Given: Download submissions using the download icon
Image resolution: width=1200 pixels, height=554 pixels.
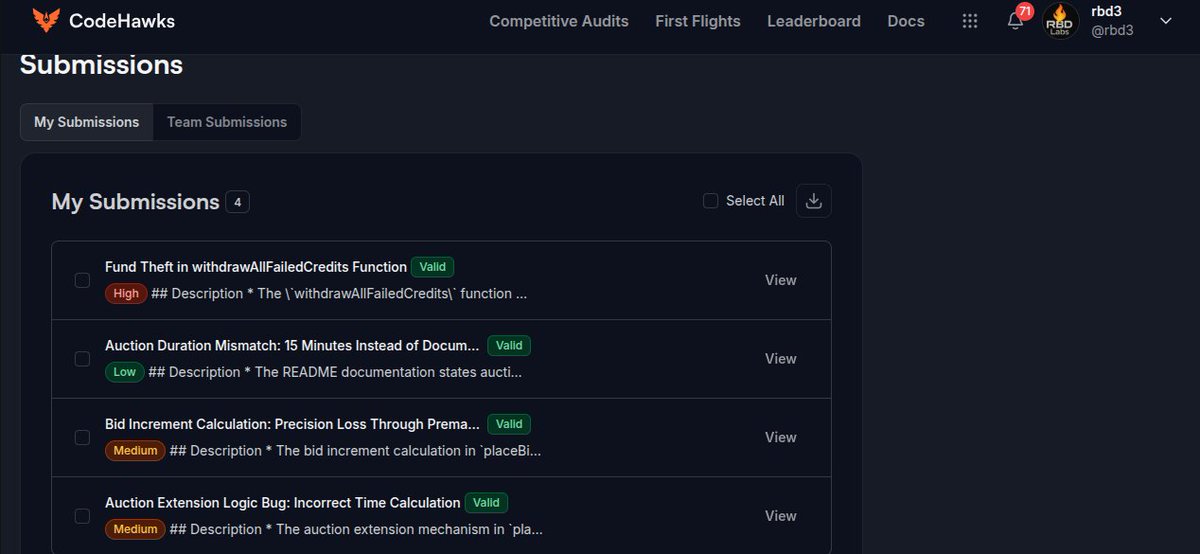Looking at the screenshot, I should [814, 201].
